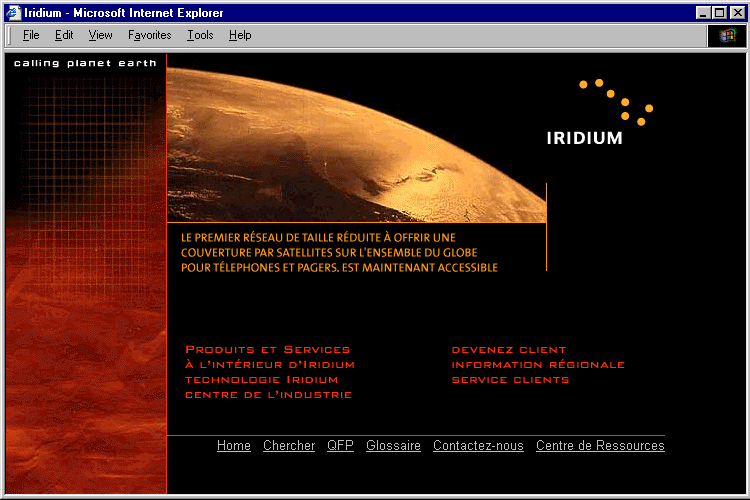Open the View menu
The width and height of the screenshot is (750, 500).
click(100, 35)
